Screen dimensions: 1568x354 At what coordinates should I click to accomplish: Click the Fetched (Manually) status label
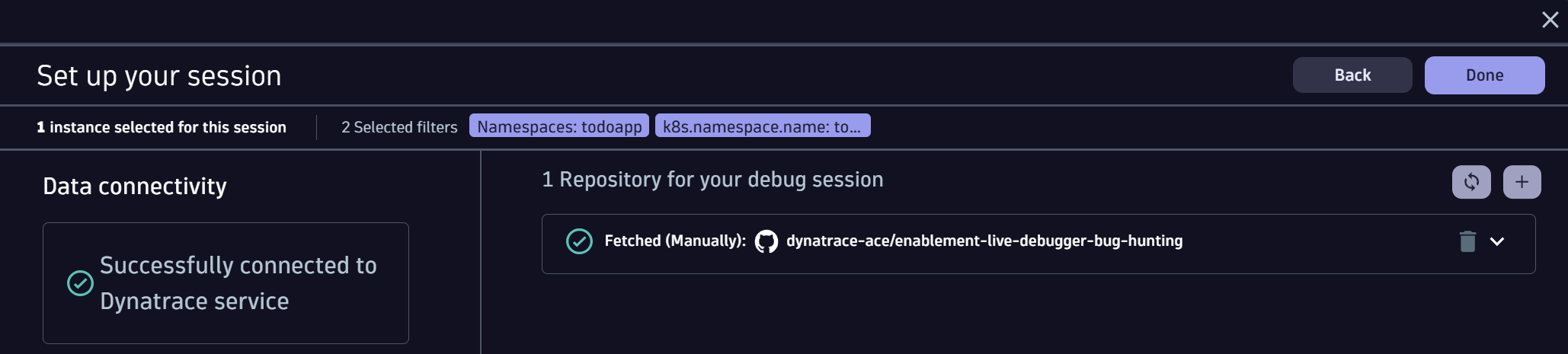click(x=675, y=241)
